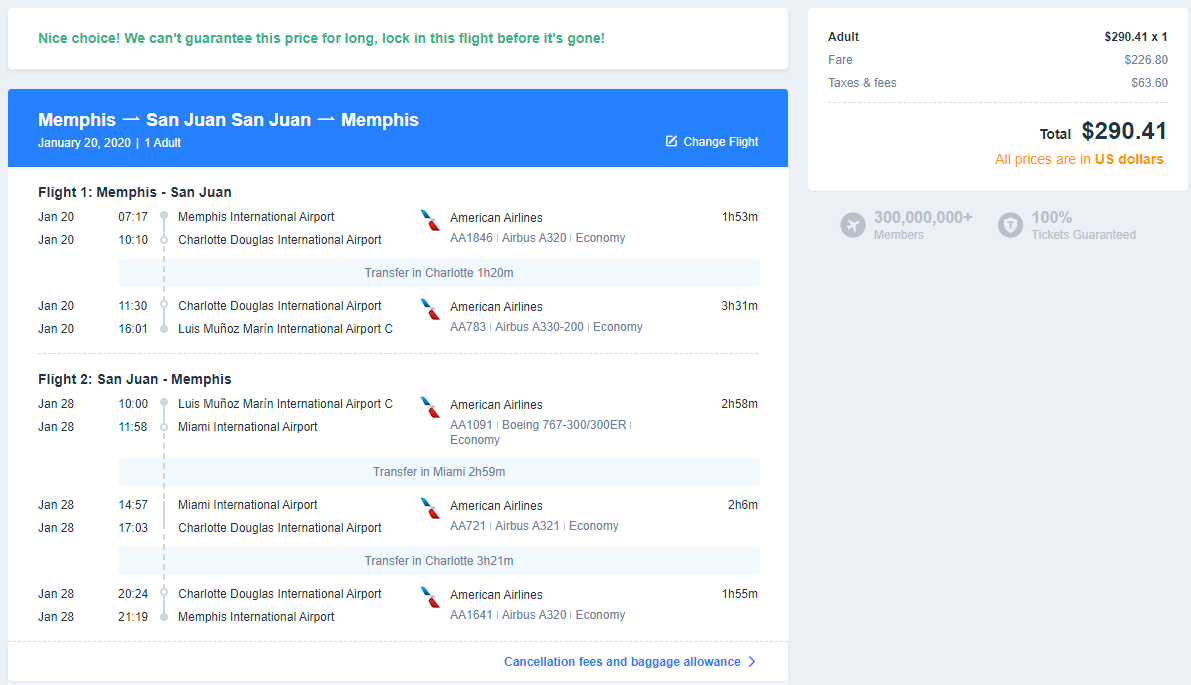Click 1h55m flight duration
The width and height of the screenshot is (1191, 685).
740,593
